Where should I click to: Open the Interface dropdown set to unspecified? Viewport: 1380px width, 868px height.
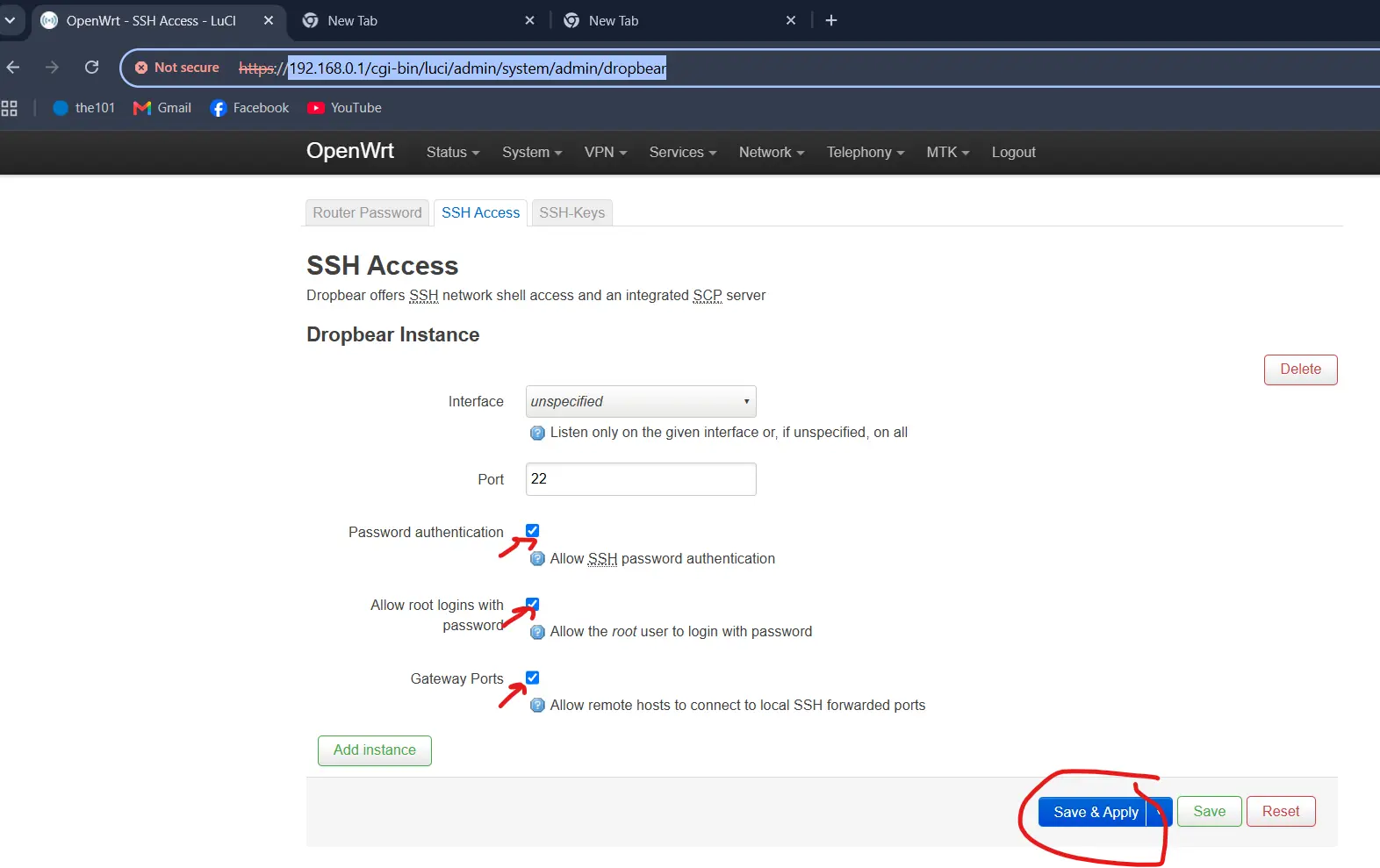click(x=641, y=402)
